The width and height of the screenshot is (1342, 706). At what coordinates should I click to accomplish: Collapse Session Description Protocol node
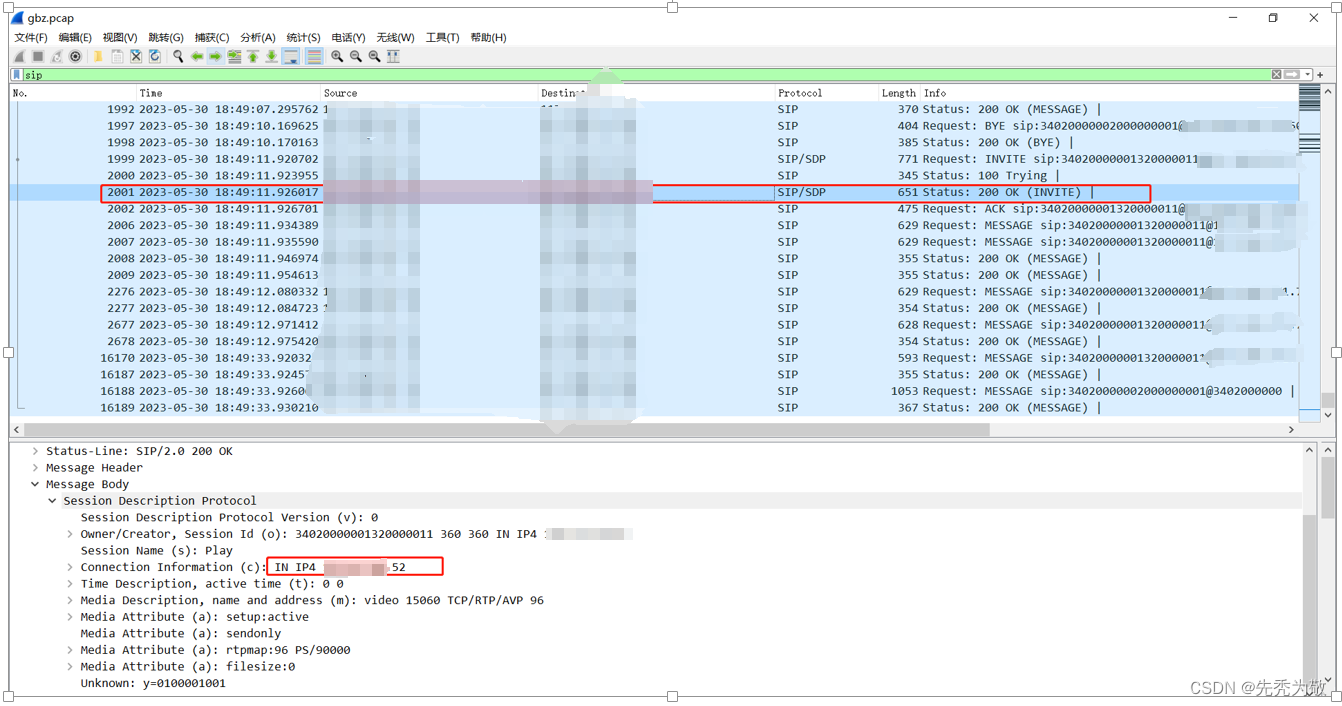pyautogui.click(x=53, y=501)
